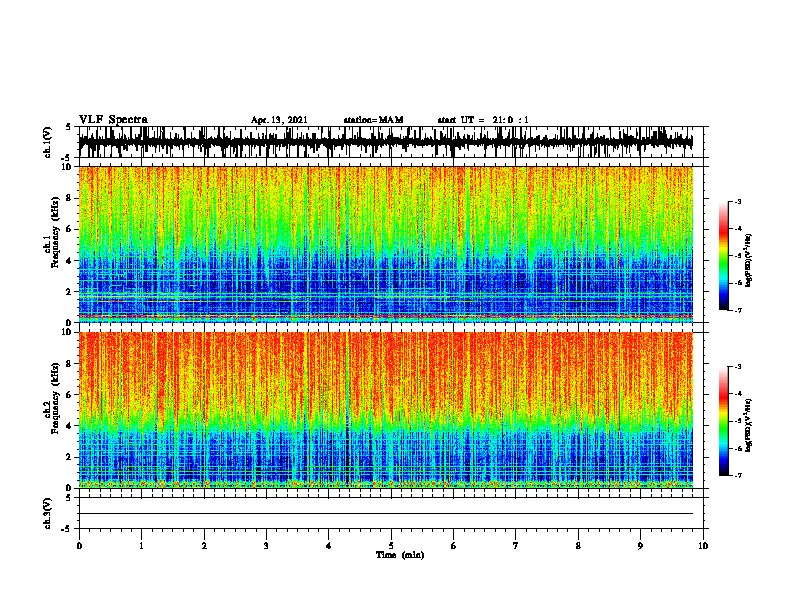The height and width of the screenshot is (612, 792).
Task: Click the ch.2 spectrogram color scale bar
Action: (x=724, y=421)
